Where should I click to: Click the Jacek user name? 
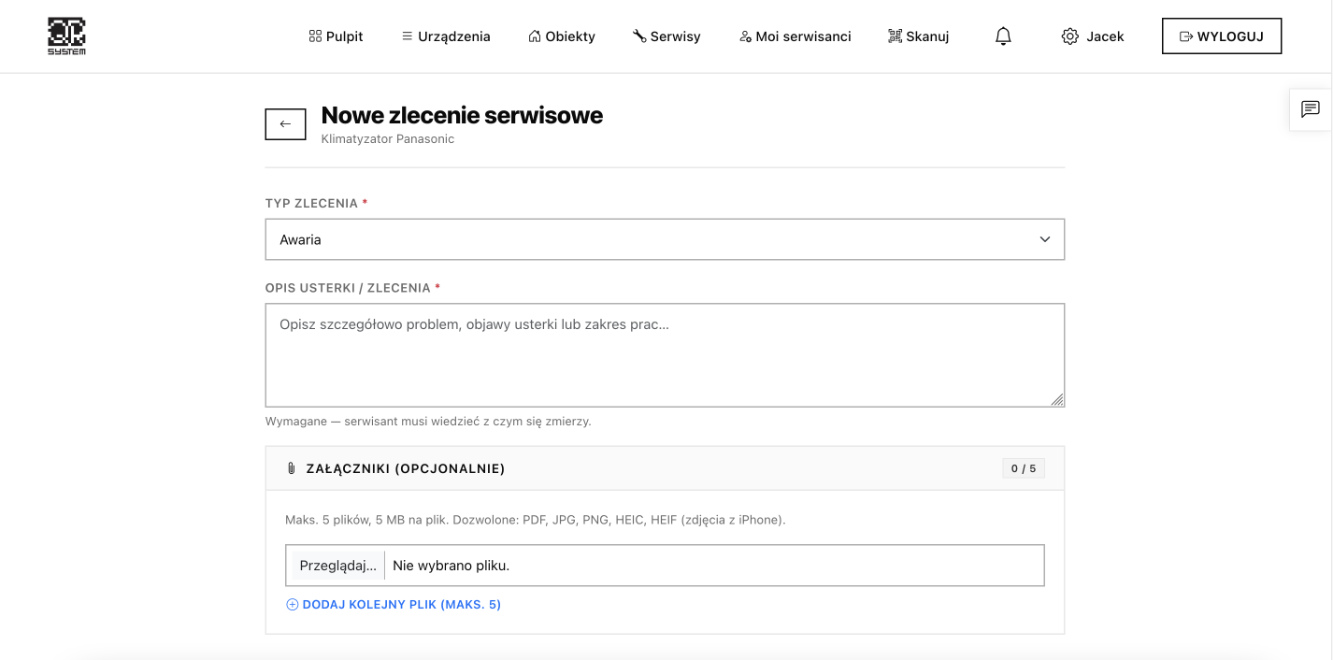pos(1105,36)
